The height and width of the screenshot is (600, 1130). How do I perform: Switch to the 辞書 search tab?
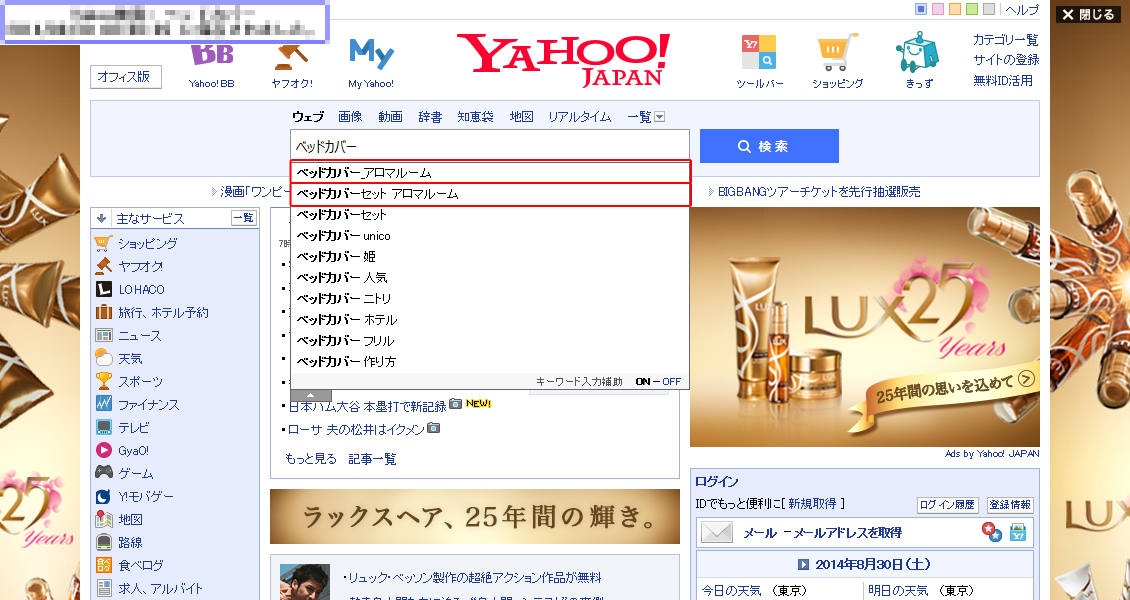(x=430, y=117)
